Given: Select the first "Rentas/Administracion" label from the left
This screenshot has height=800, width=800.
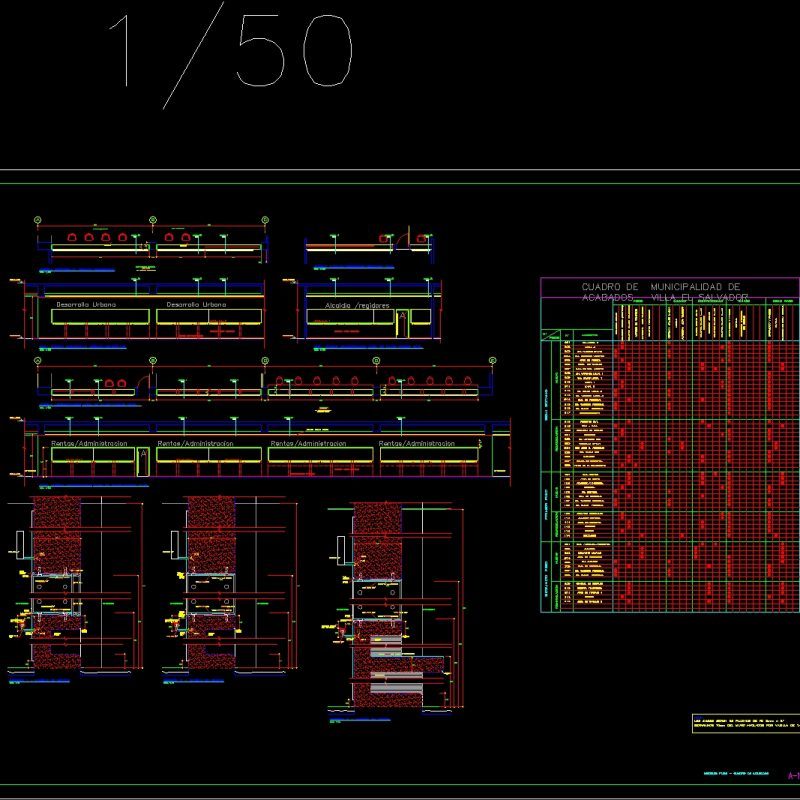Looking at the screenshot, I should pyautogui.click(x=89, y=443).
